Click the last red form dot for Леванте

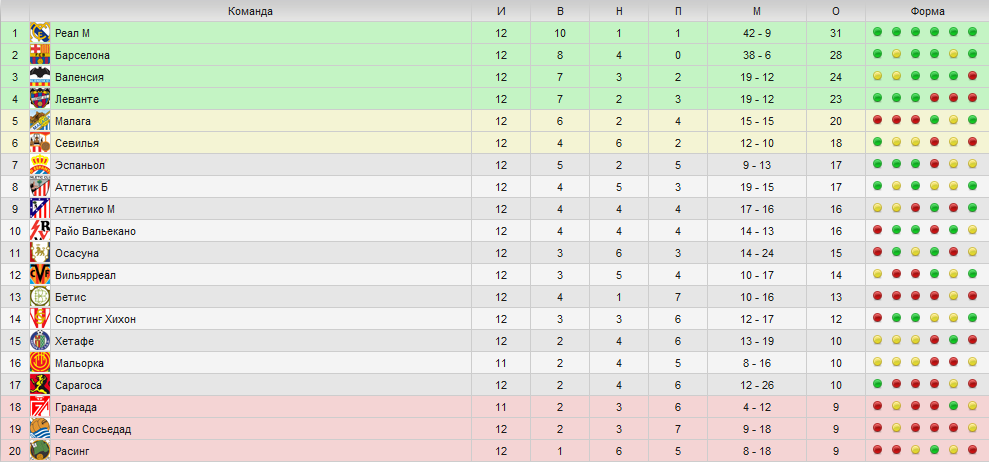pyautogui.click(x=973, y=98)
